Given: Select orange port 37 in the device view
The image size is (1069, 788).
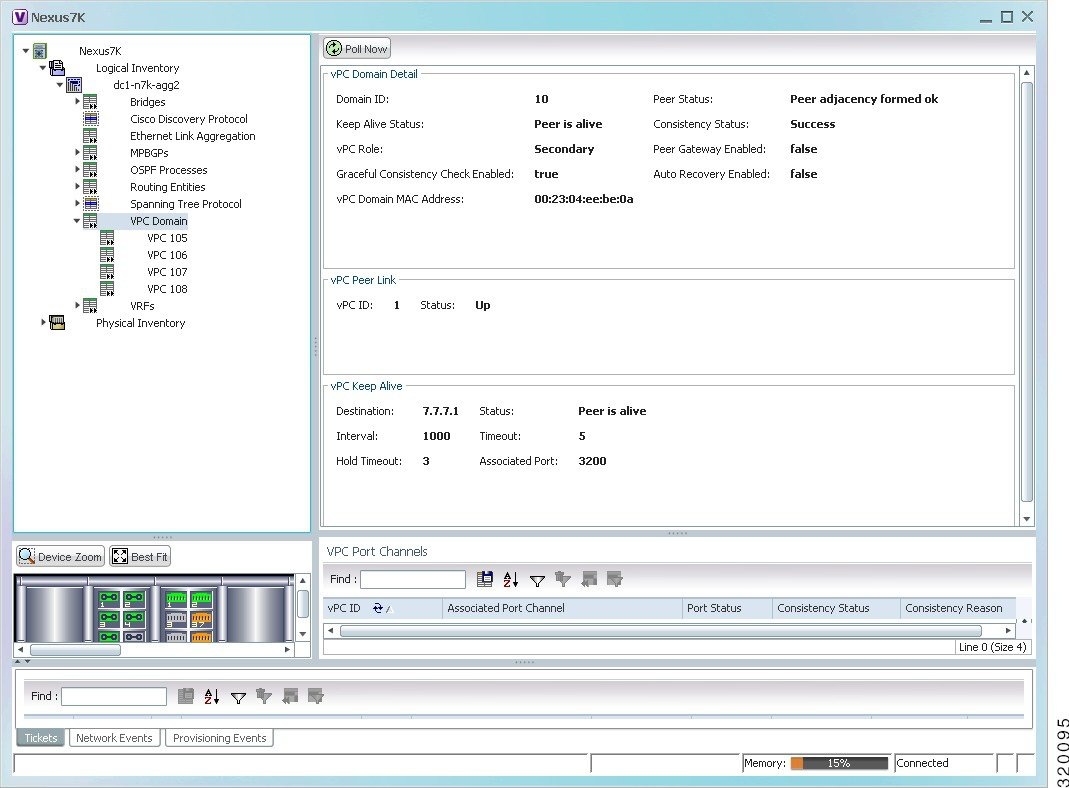Looking at the screenshot, I should [201, 618].
